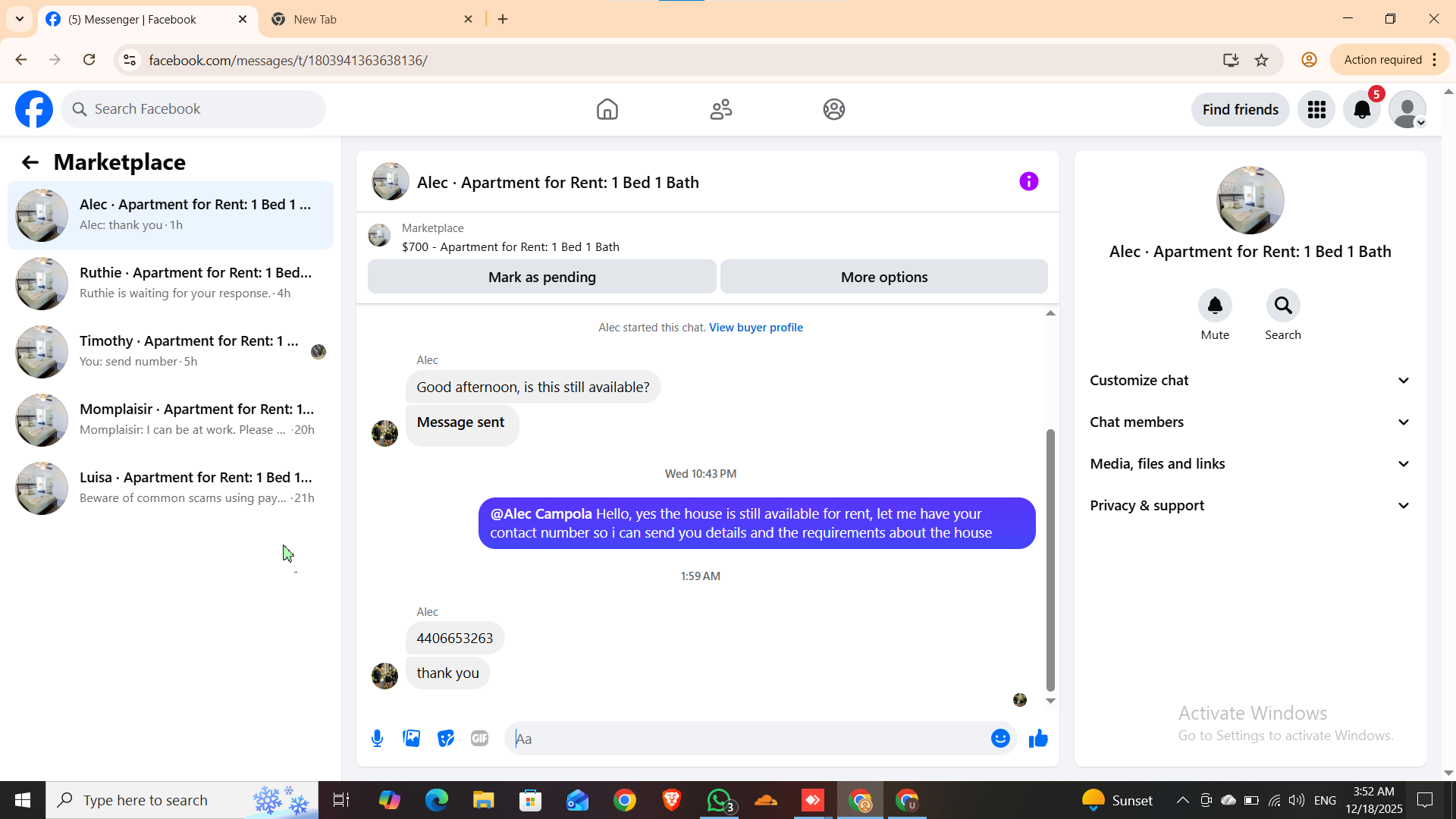1456x819 pixels.
Task: Click the chat message scrollbar thumb
Action: click(1050, 560)
